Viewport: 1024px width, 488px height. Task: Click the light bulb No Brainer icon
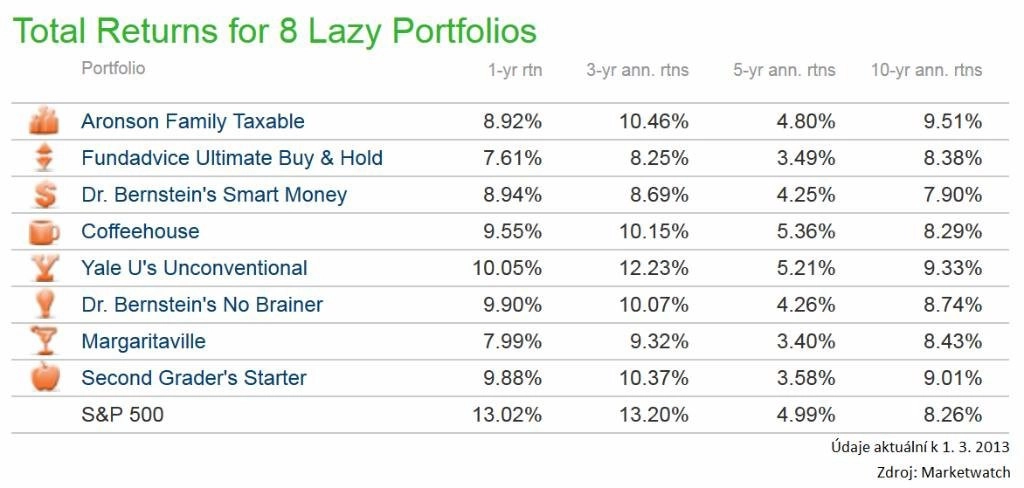coord(44,304)
